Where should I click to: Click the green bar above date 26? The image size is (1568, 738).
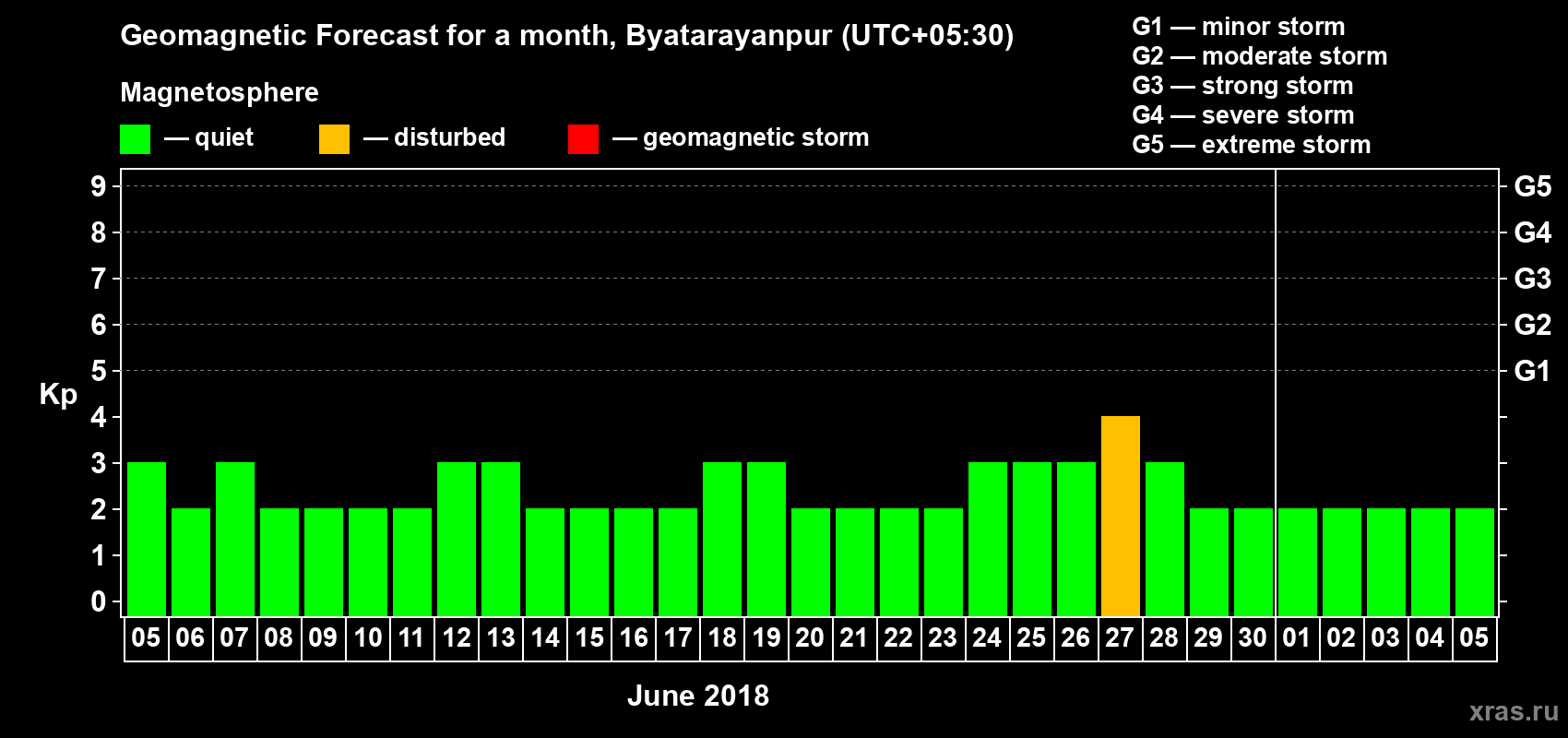(1076, 539)
